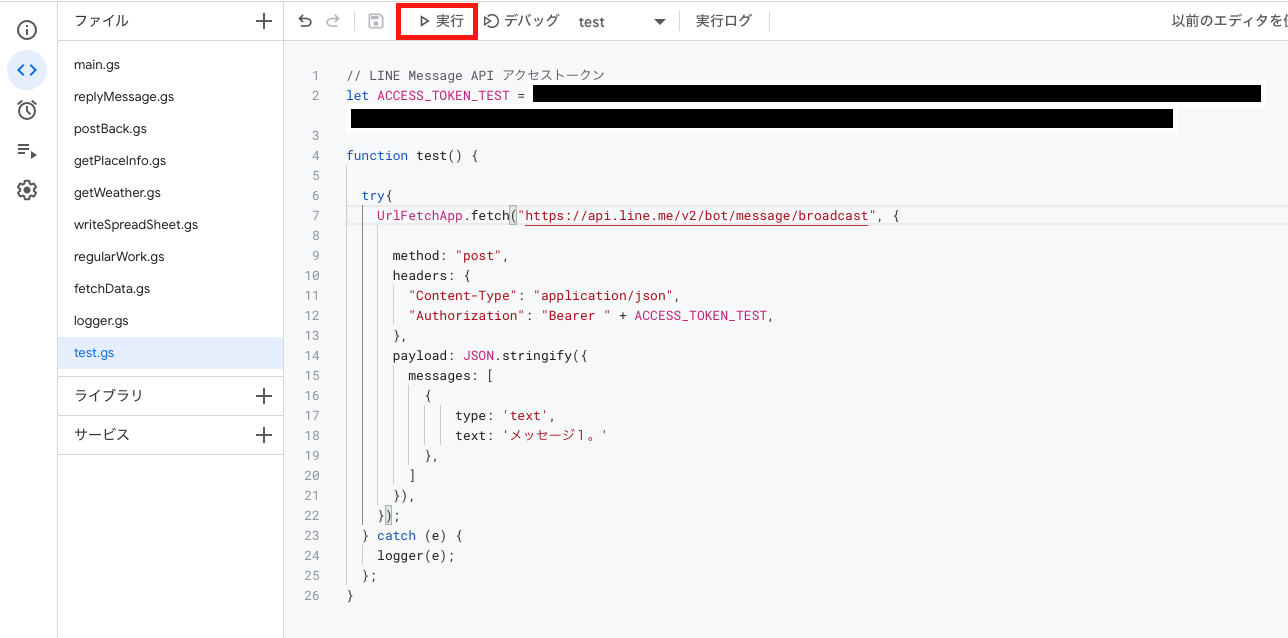Open the 実行ログ execution log
The width and height of the screenshot is (1288, 638).
(724, 21)
